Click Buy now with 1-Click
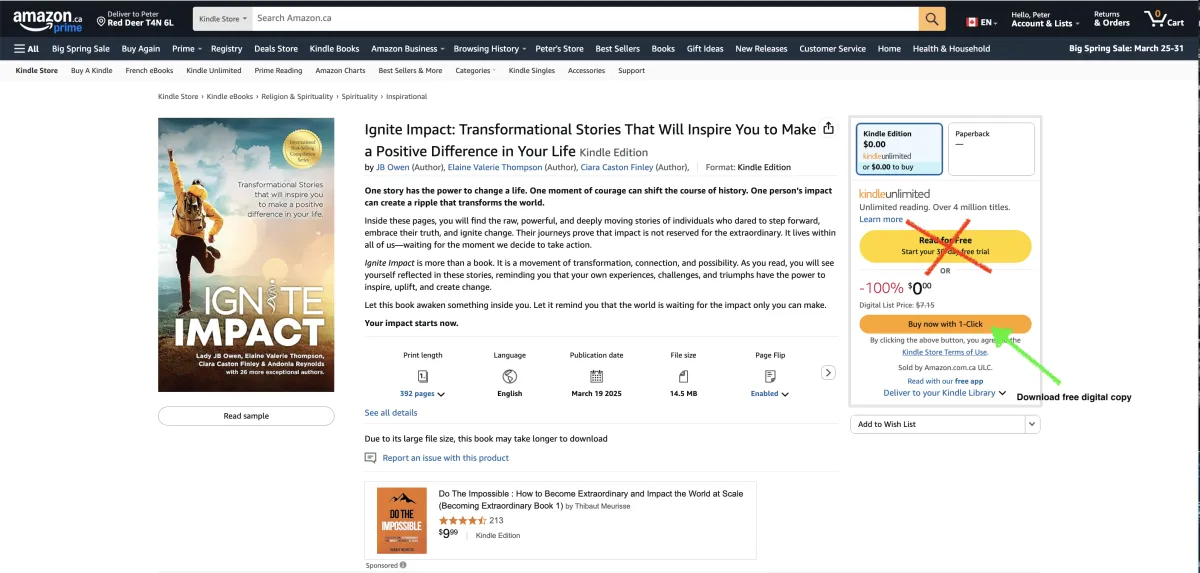 point(945,324)
